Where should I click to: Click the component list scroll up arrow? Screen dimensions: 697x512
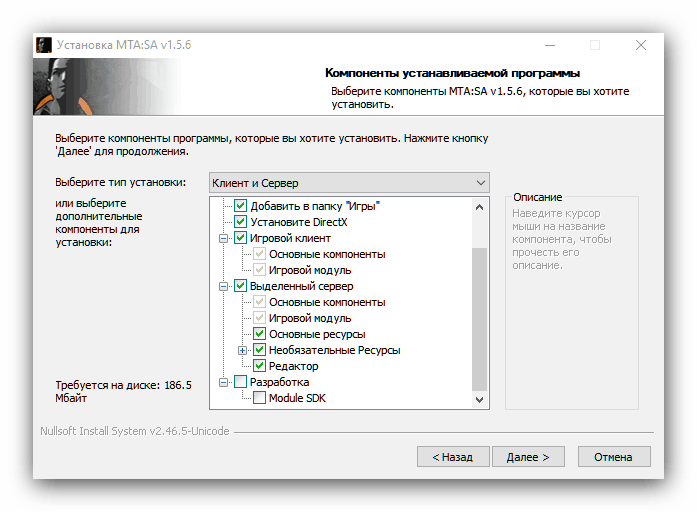click(x=479, y=207)
